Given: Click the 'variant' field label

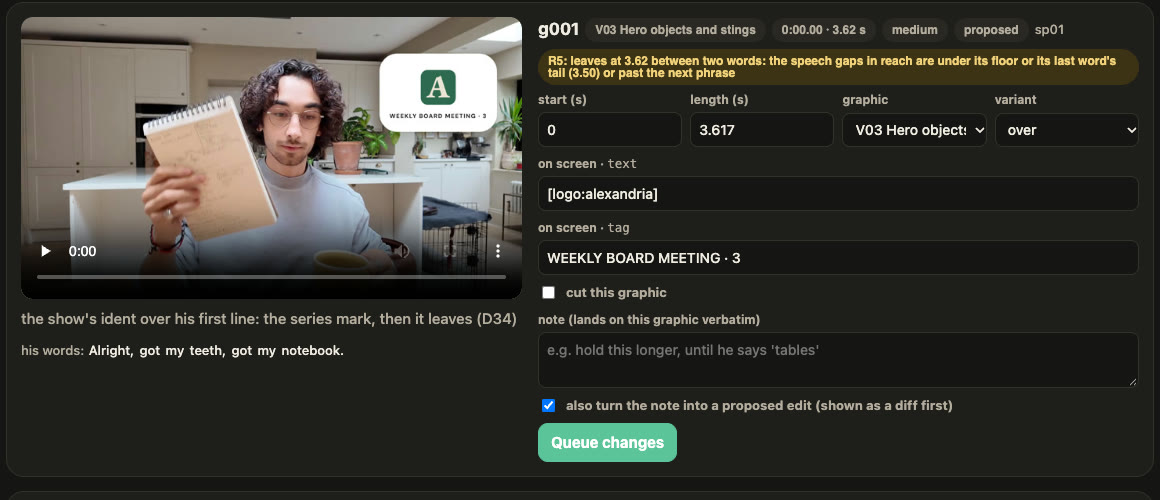Looking at the screenshot, I should [1015, 100].
